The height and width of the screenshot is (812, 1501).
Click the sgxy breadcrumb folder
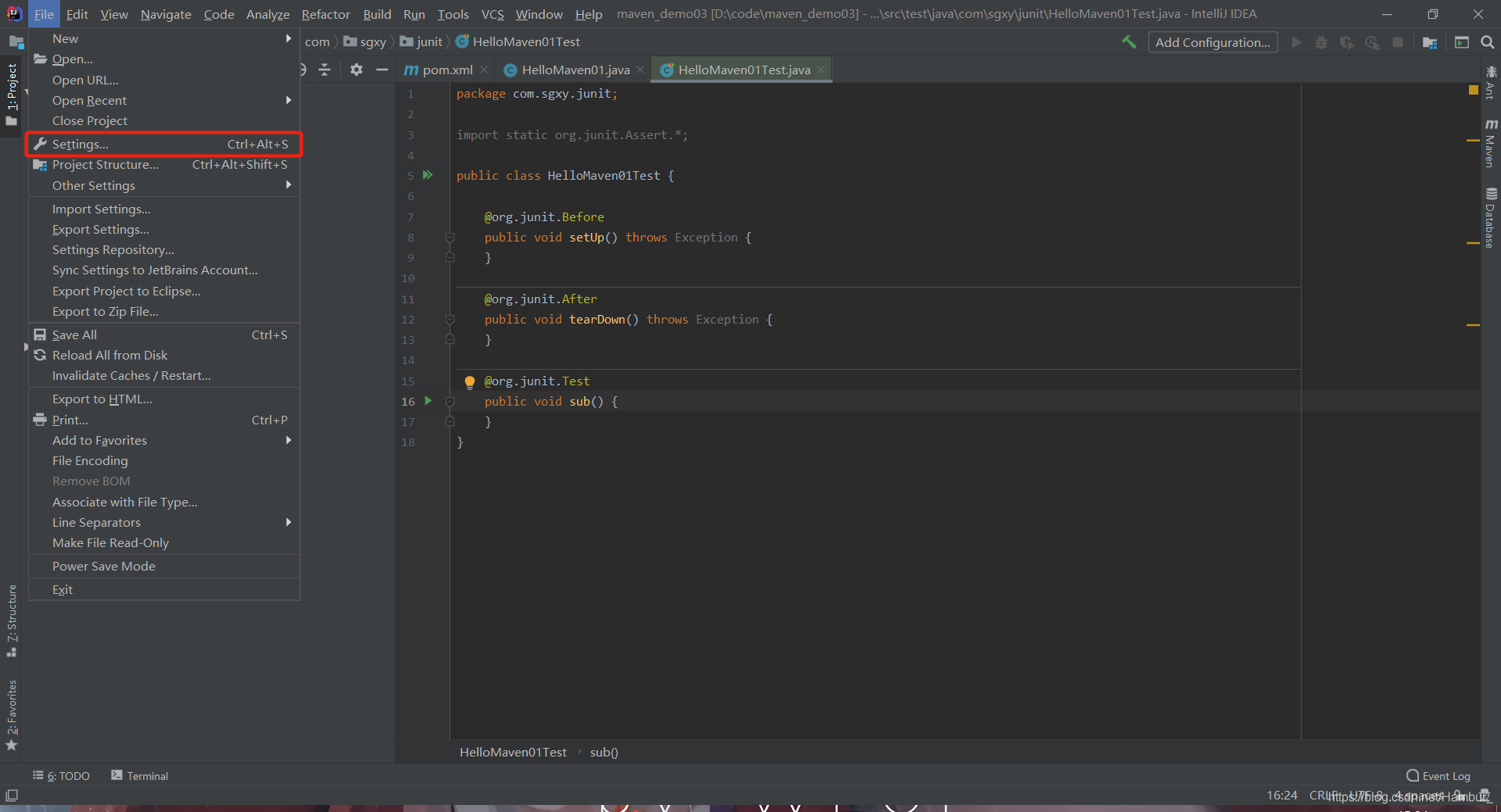point(365,41)
